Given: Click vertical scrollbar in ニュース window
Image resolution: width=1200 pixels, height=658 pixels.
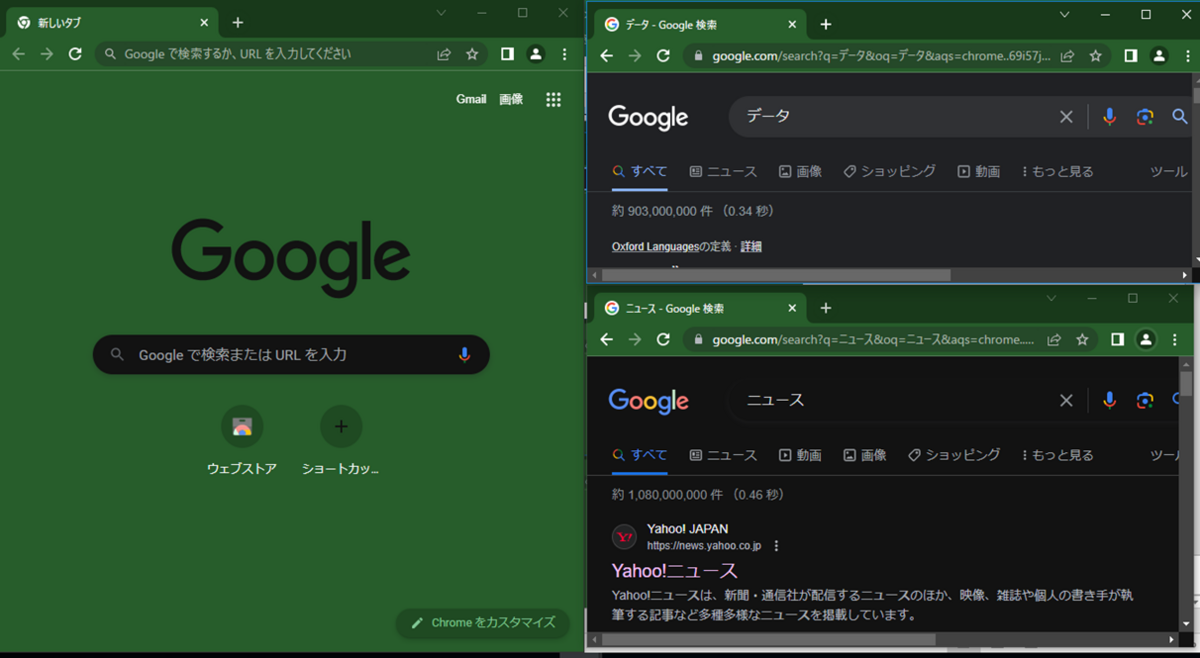Looking at the screenshot, I should click(x=1186, y=384).
